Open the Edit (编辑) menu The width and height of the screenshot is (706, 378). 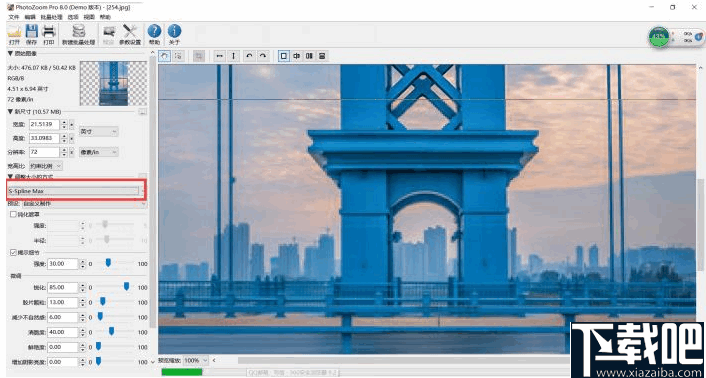tap(30, 17)
